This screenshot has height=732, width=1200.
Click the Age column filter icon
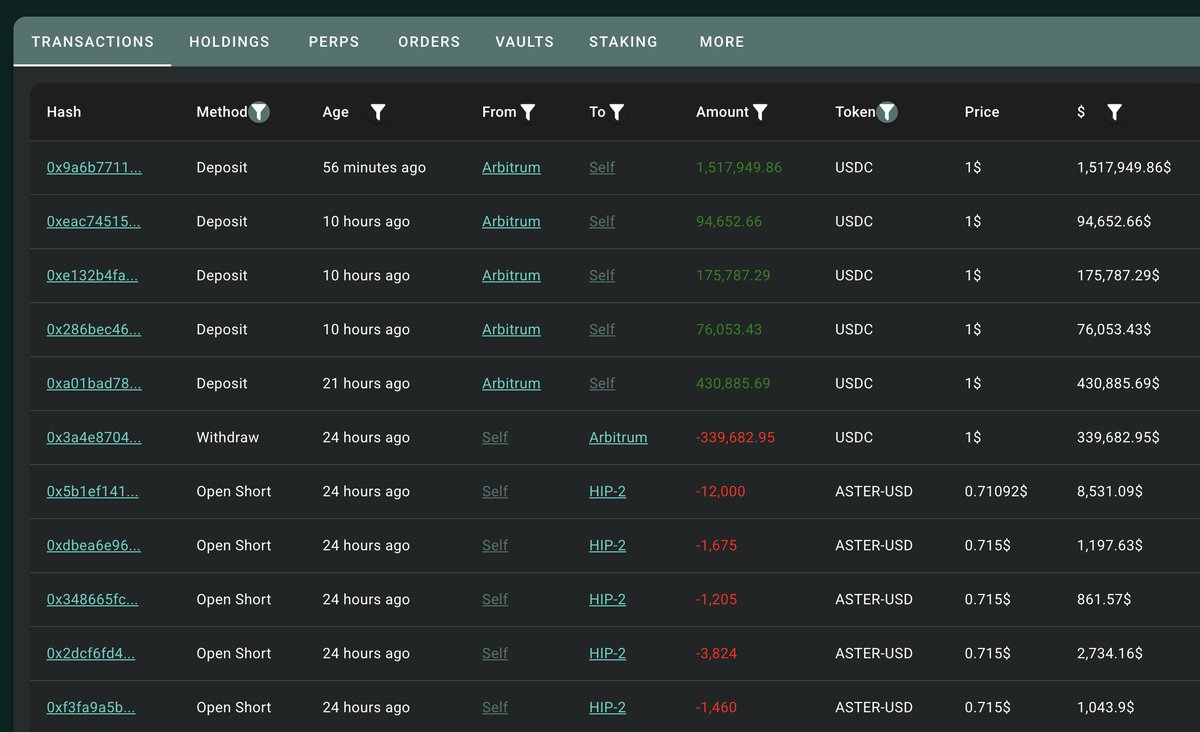point(378,112)
